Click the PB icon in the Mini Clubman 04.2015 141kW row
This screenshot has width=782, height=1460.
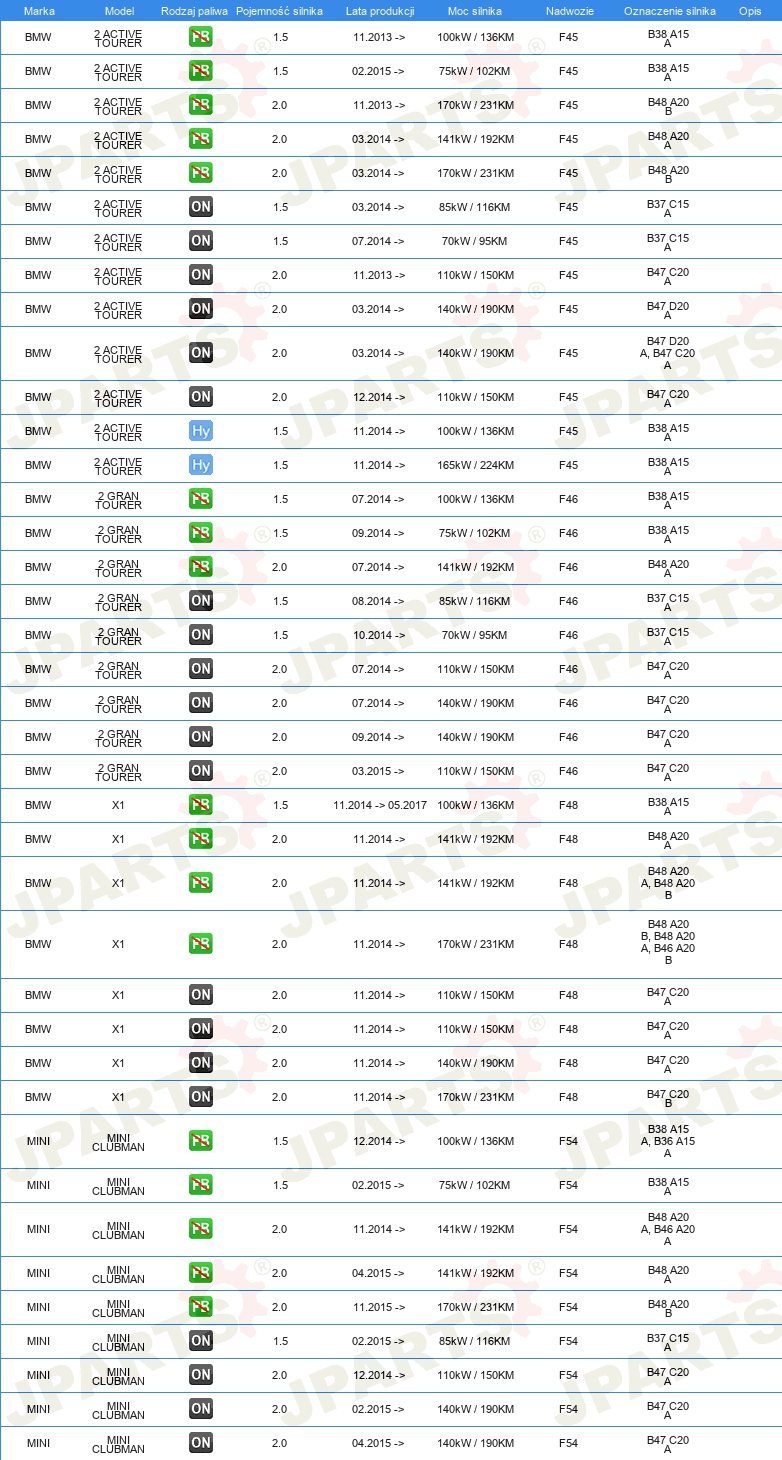tap(201, 1273)
